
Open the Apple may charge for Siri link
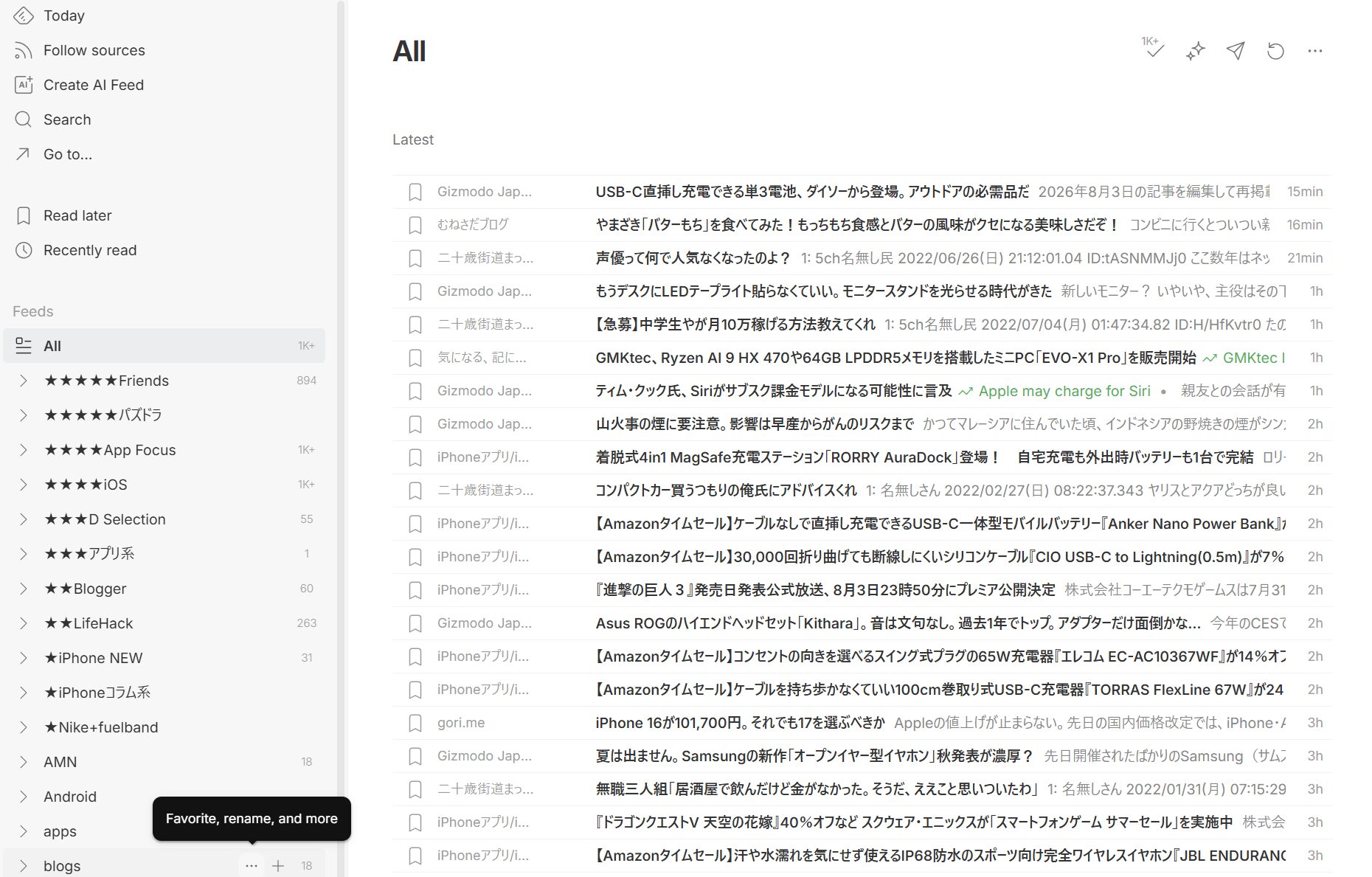pyautogui.click(x=1064, y=391)
